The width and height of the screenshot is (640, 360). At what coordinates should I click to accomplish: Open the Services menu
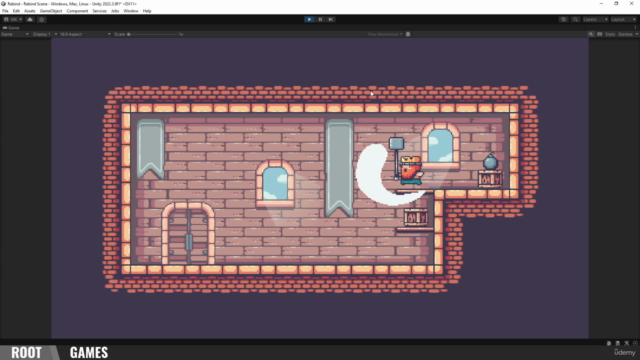pos(100,11)
